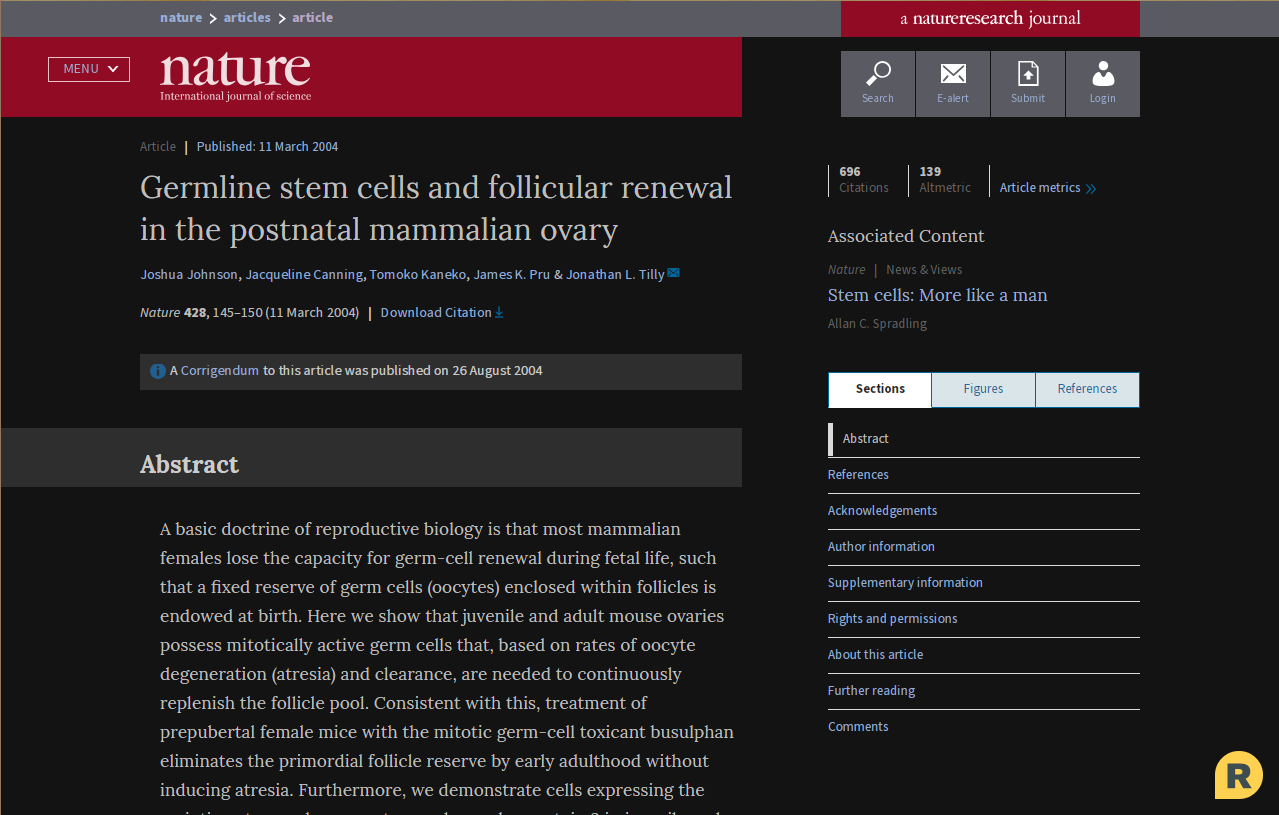
Task: Go to Supplementary information section
Action: click(905, 583)
